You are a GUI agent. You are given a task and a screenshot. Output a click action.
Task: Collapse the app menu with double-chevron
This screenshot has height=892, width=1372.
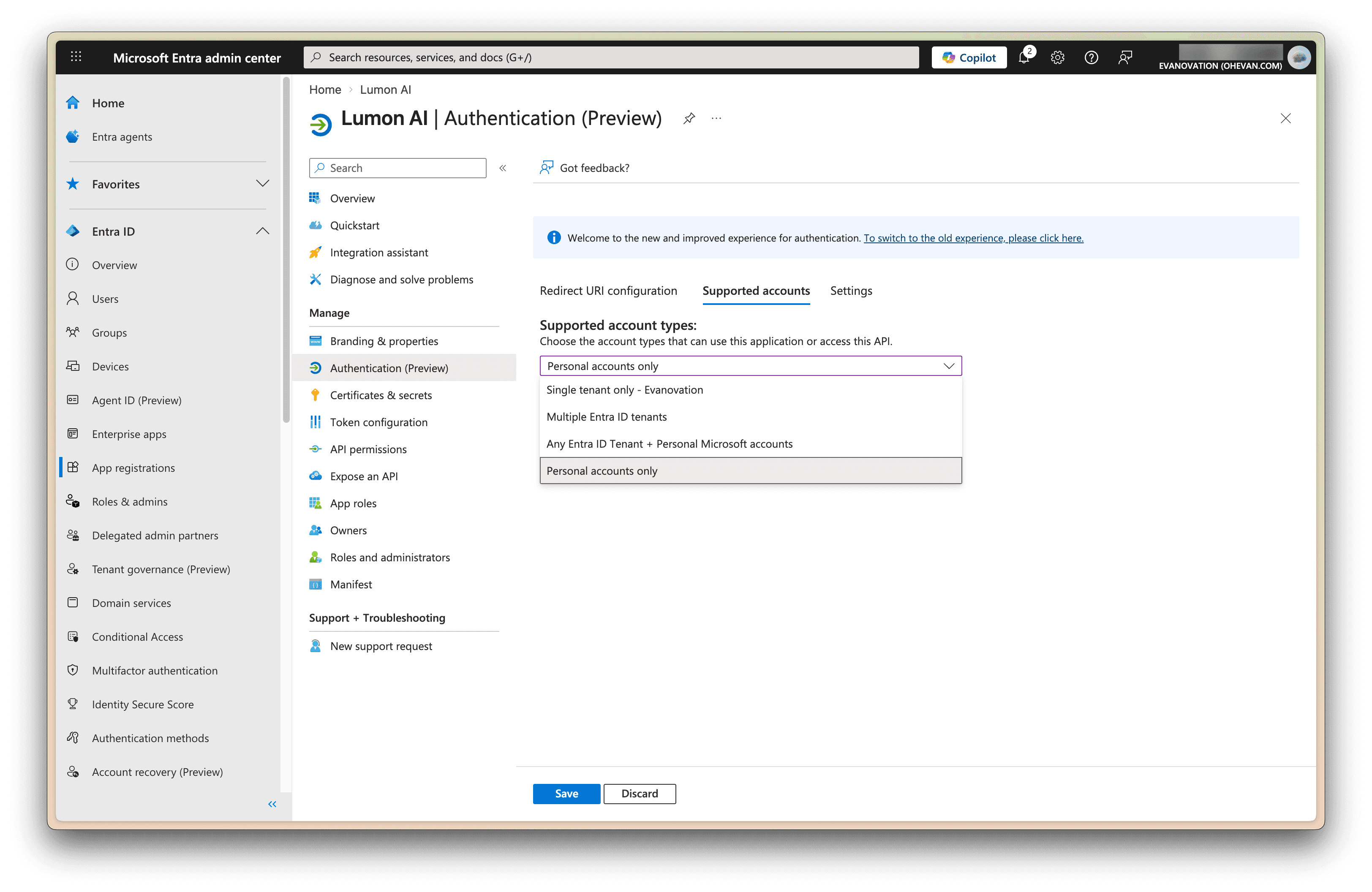(503, 168)
